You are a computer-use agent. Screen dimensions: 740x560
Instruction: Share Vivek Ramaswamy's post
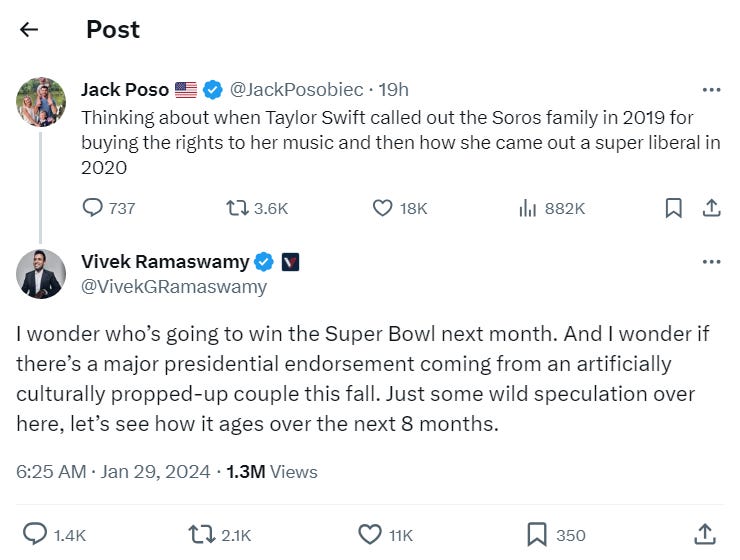click(704, 534)
